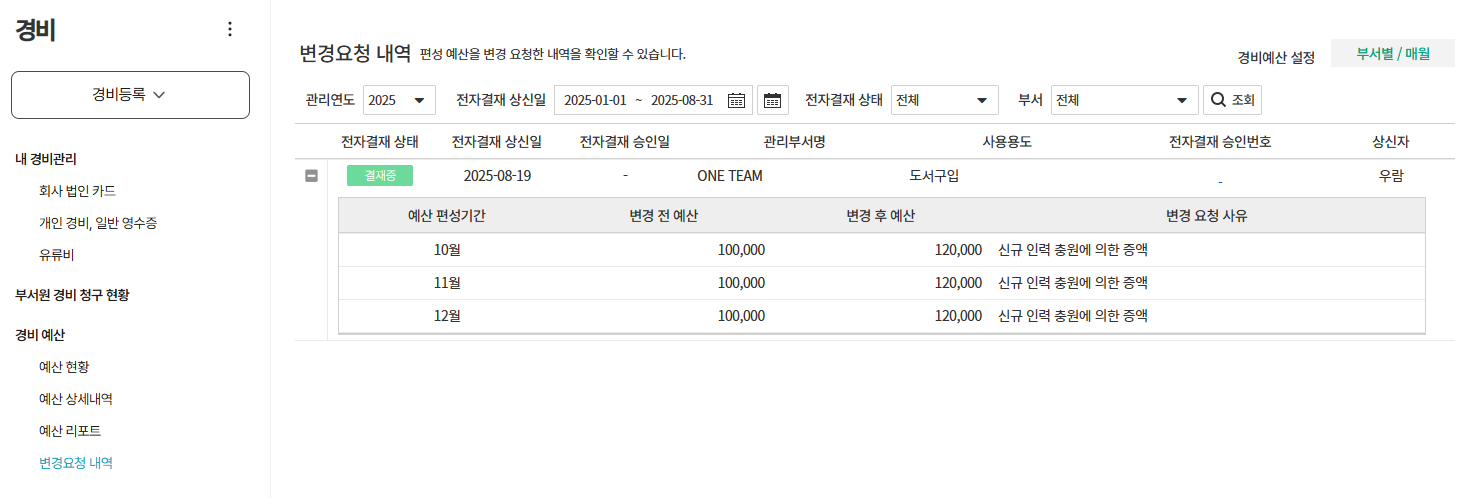
Task: Click the 2025-01-01 start date field
Action: click(x=595, y=100)
